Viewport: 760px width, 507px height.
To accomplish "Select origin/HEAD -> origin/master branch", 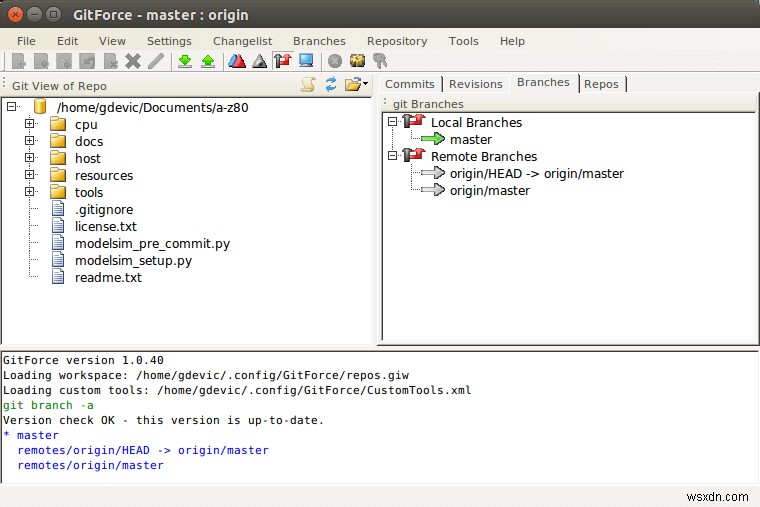I will tap(537, 174).
